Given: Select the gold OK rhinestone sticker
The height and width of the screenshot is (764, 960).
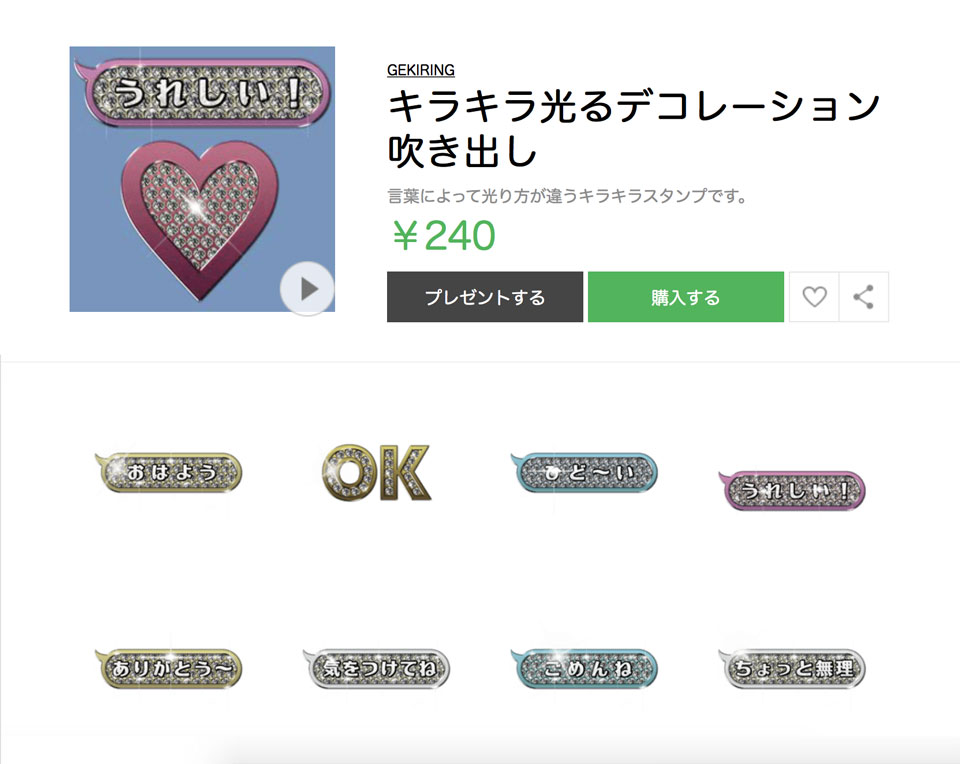Looking at the screenshot, I should tap(376, 472).
